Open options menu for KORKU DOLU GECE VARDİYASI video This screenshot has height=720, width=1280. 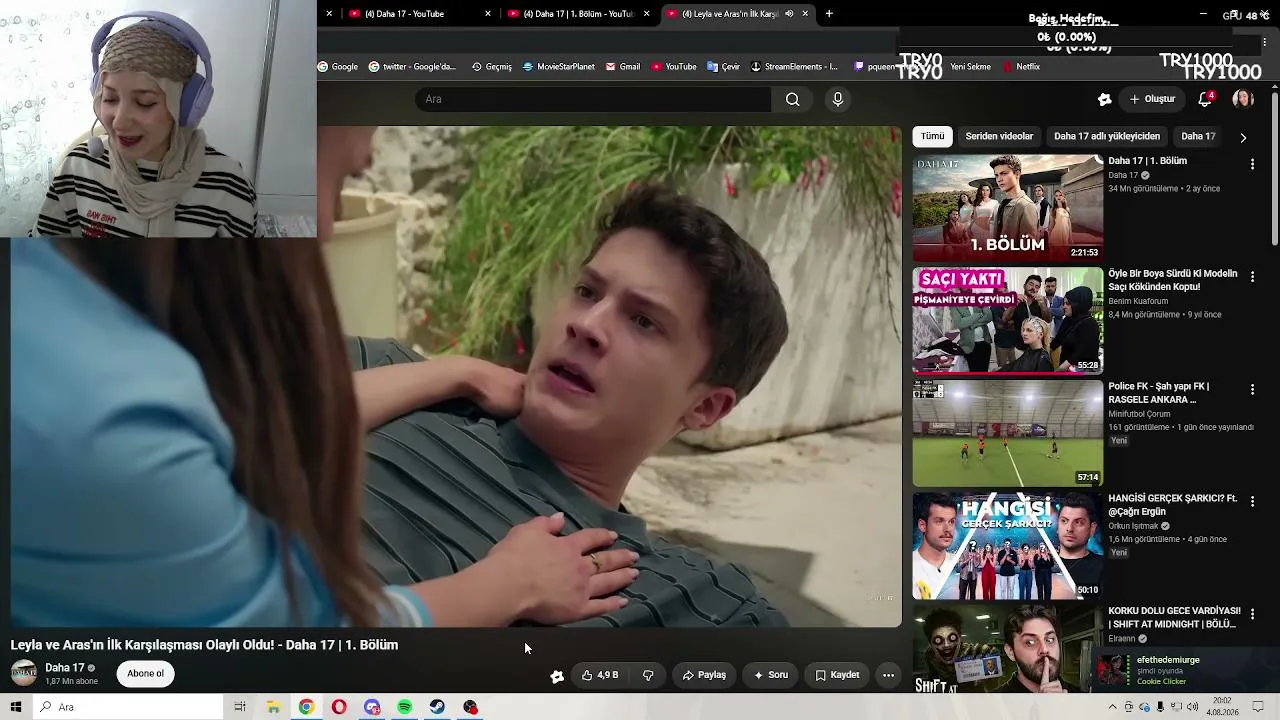(1252, 614)
